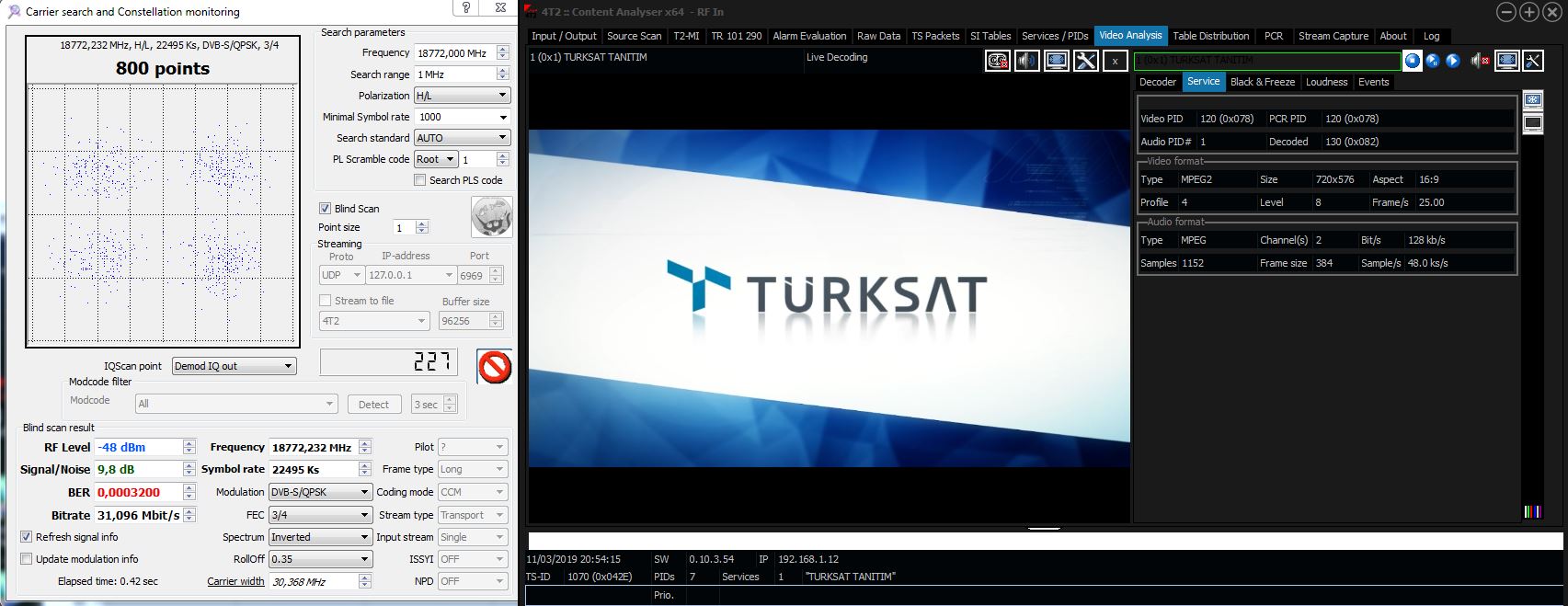This screenshot has height=606, width=1568.
Task: Toggle closed captions icon above the video
Action: pyautogui.click(x=998, y=61)
